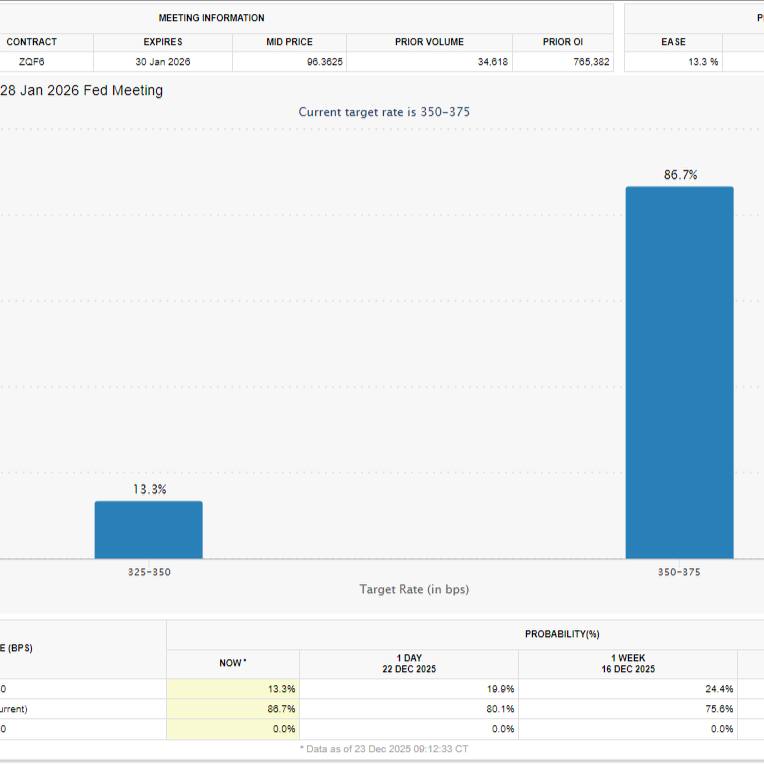This screenshot has height=764, width=764.
Task: Click the 13.3% bar for 325-350
Action: tap(149, 530)
